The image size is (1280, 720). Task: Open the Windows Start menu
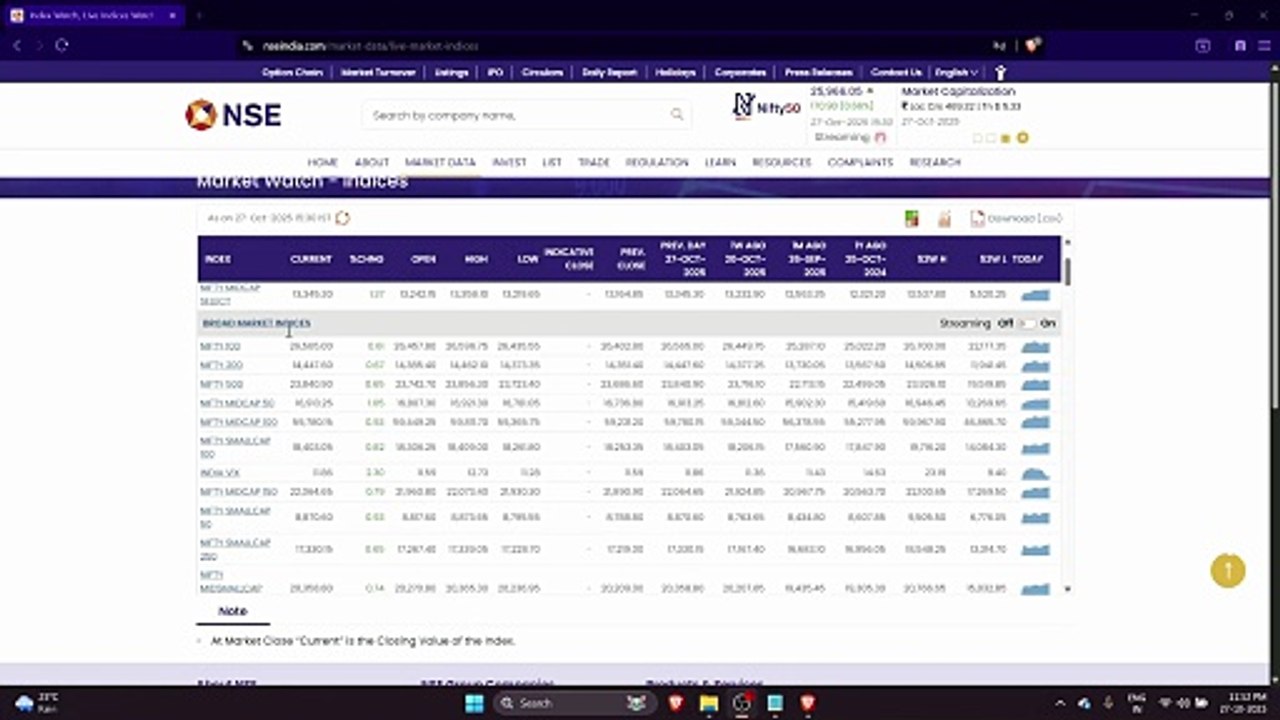pyautogui.click(x=474, y=703)
